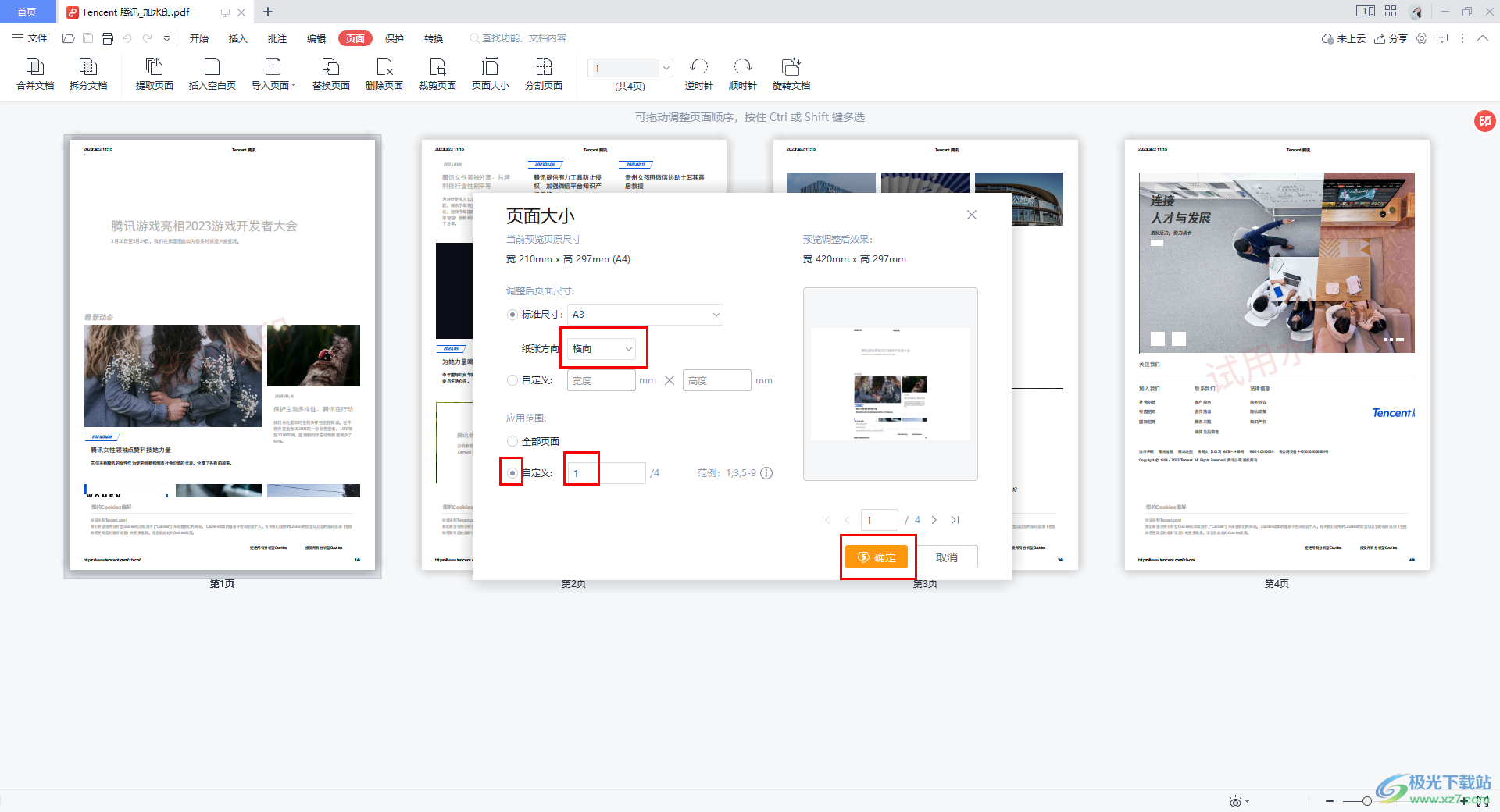Click the search function box (查找功能)
Screen dimensions: 1500x812
518,38
